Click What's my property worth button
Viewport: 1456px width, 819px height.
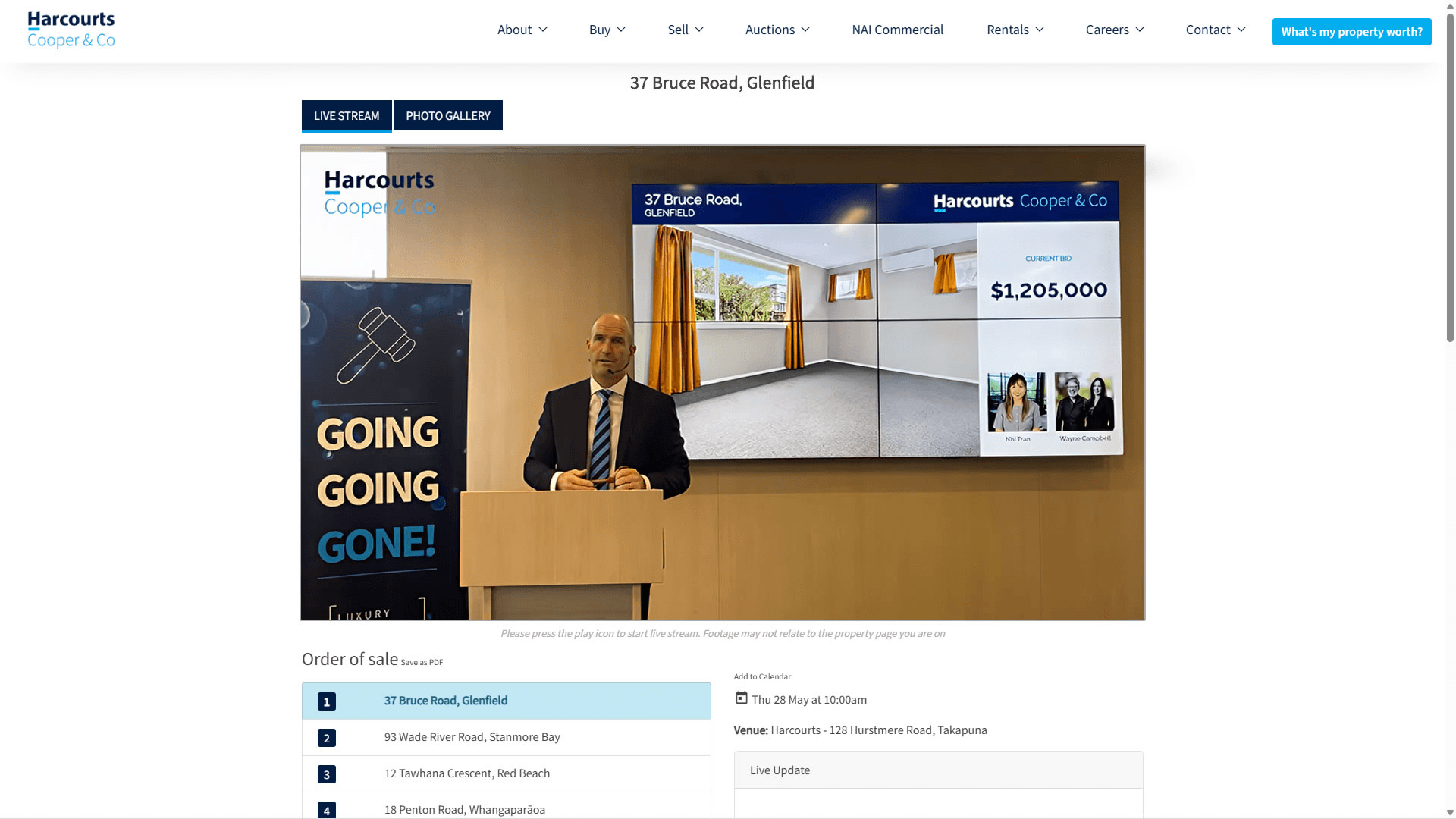tap(1352, 32)
